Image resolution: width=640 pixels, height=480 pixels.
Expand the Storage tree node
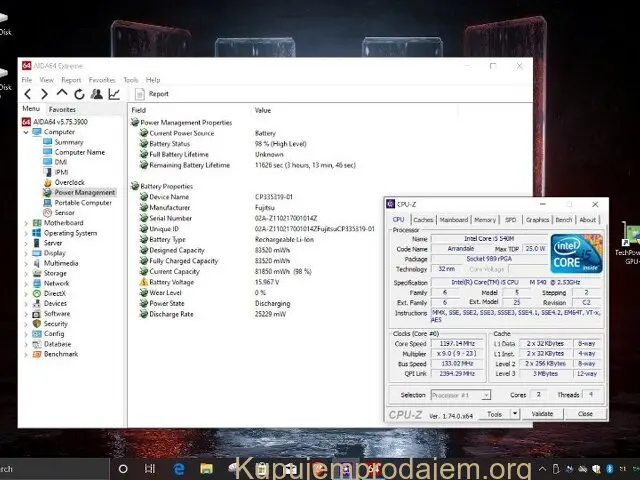click(x=26, y=273)
